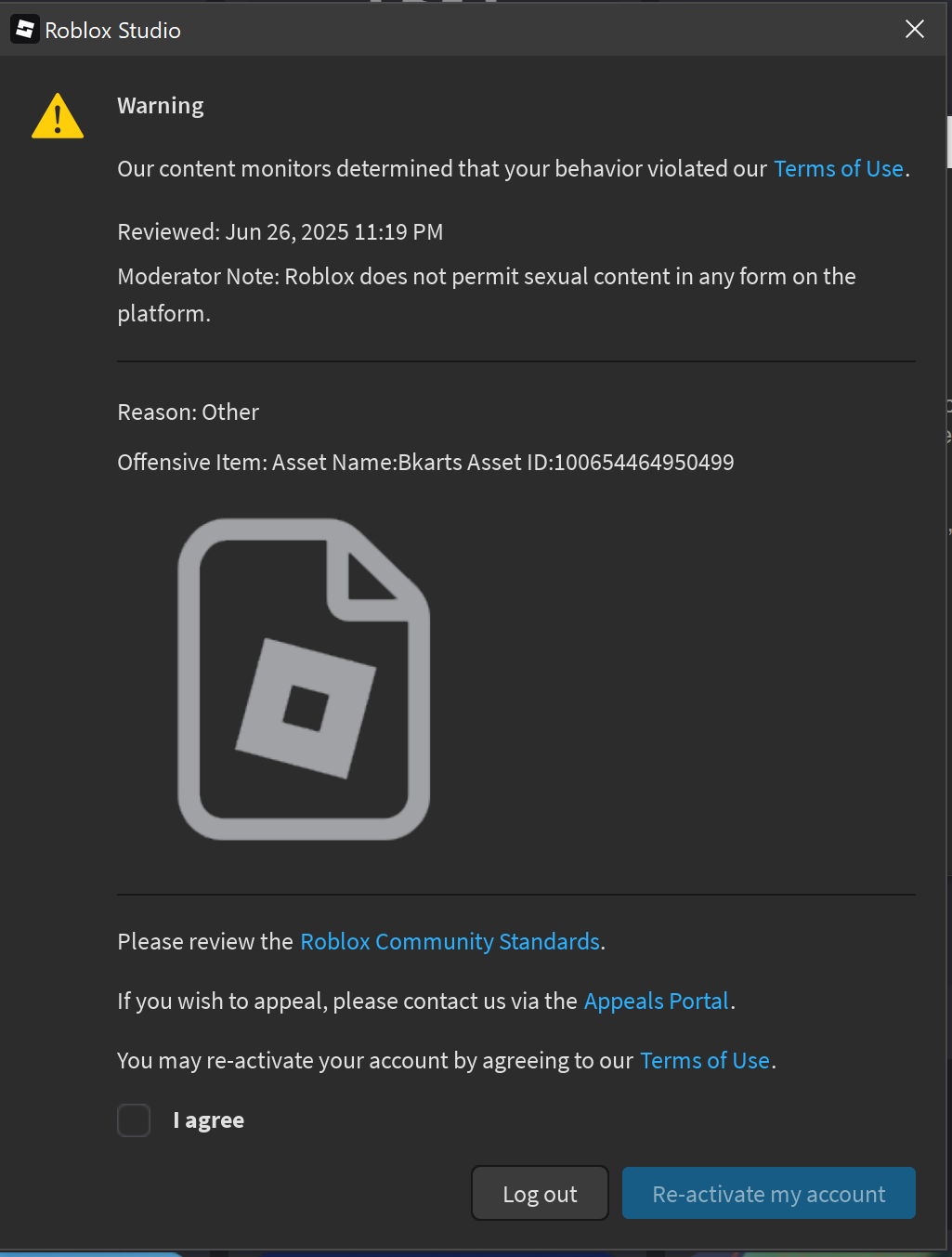952x1257 pixels.
Task: Click the asset ID number 100654464950499
Action: point(644,463)
